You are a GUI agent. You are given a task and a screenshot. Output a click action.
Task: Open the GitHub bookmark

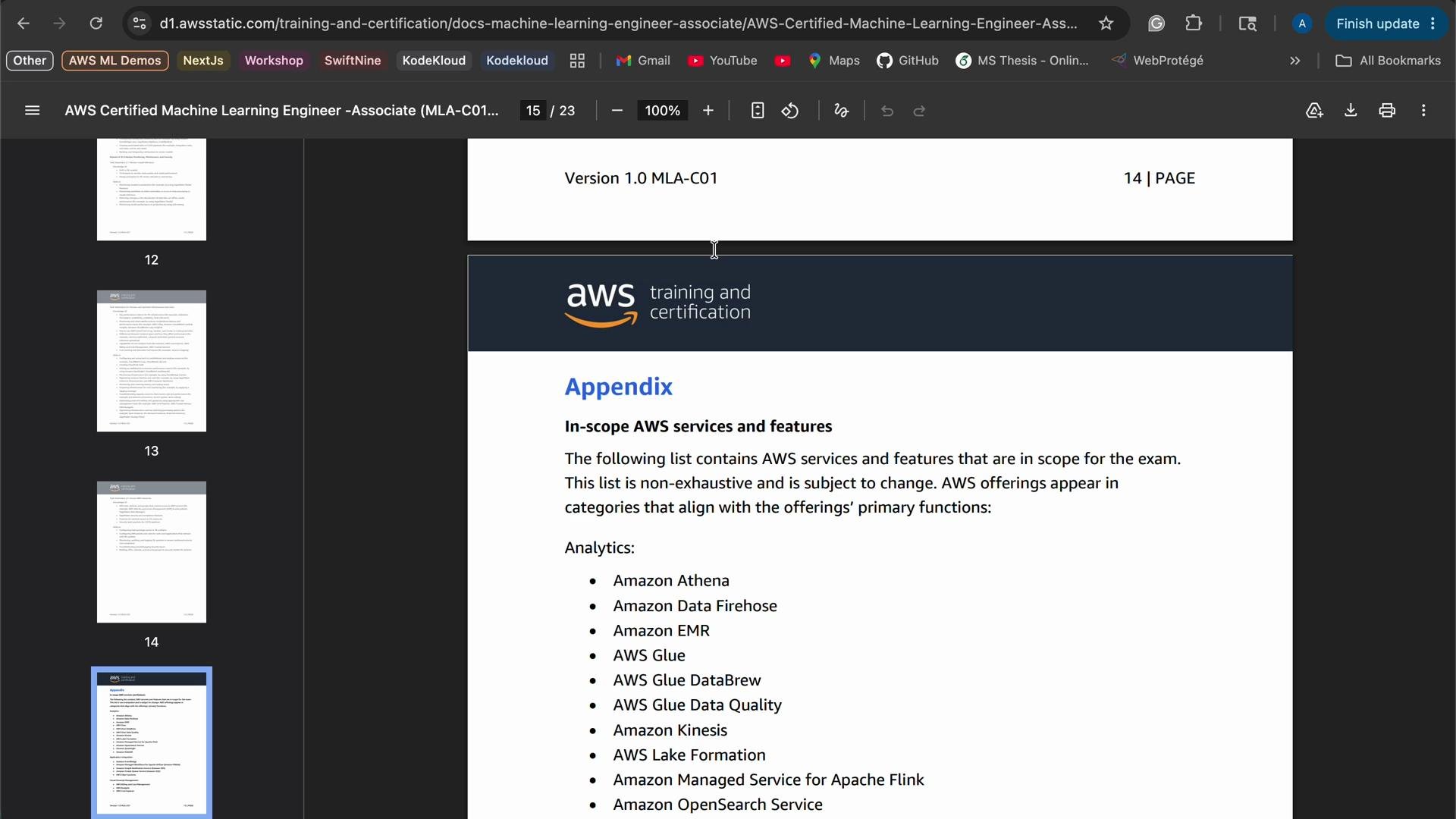point(908,61)
